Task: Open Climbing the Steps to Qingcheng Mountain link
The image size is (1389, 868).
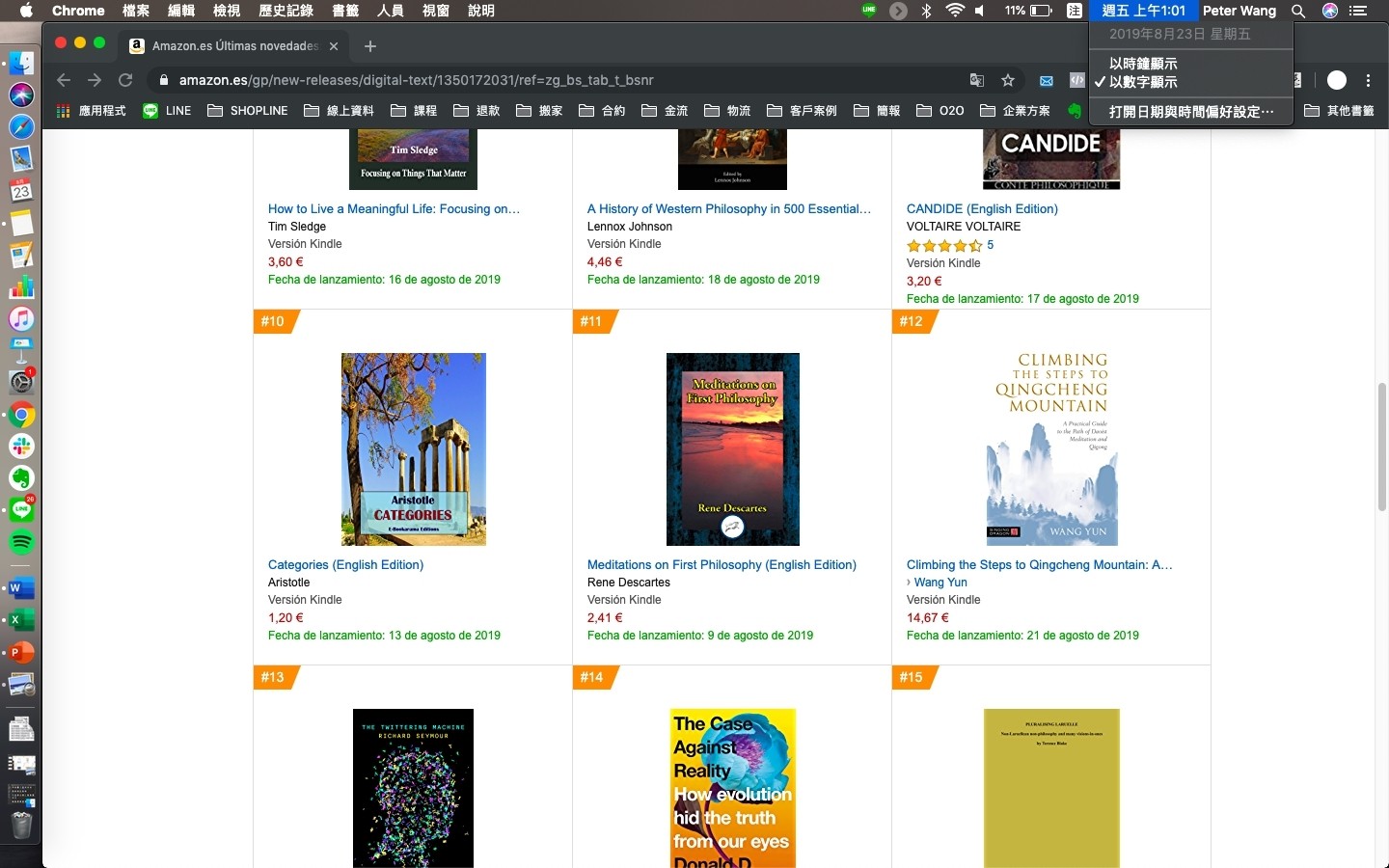Action: pos(1040,564)
